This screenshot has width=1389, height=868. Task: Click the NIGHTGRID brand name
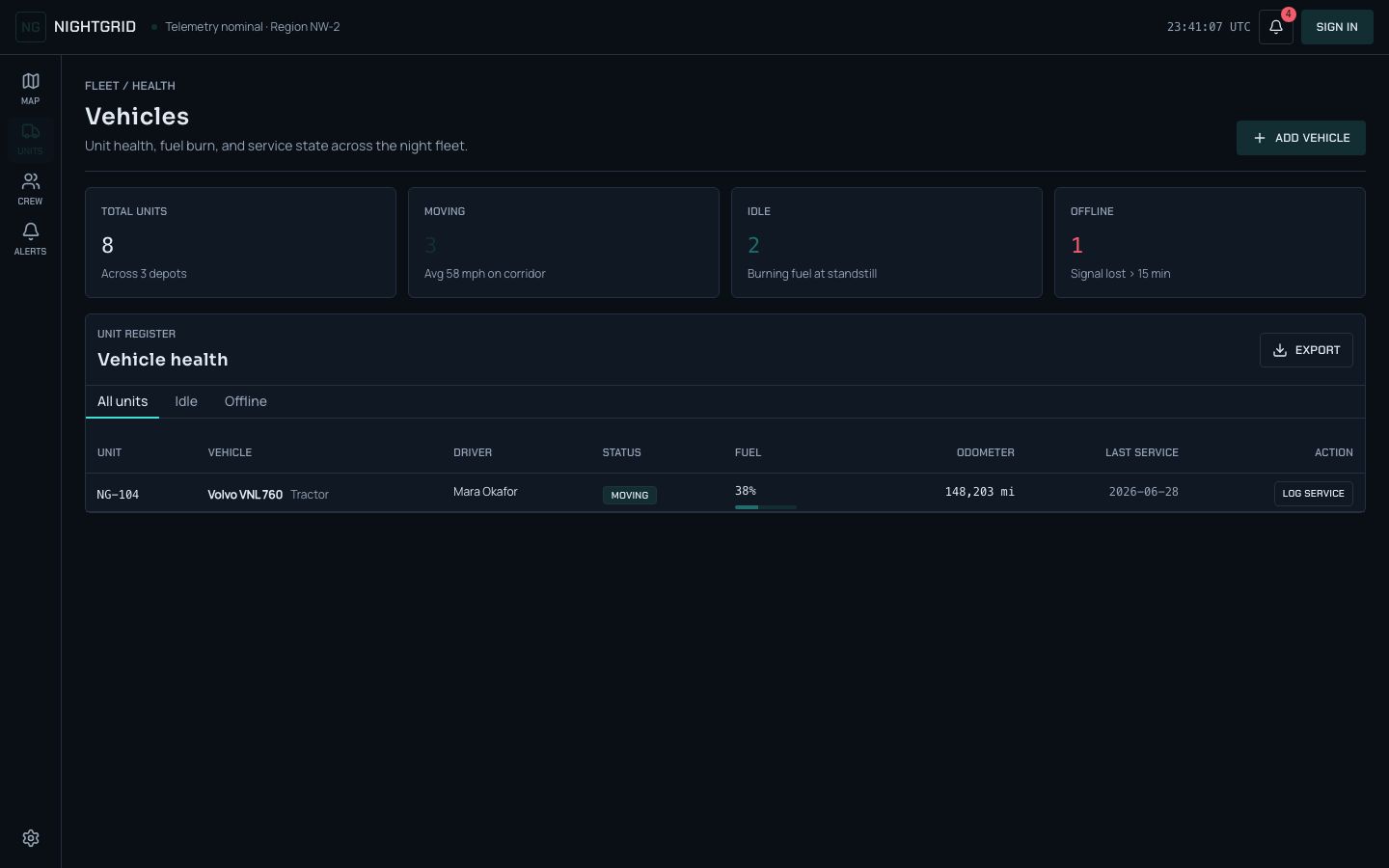(95, 27)
